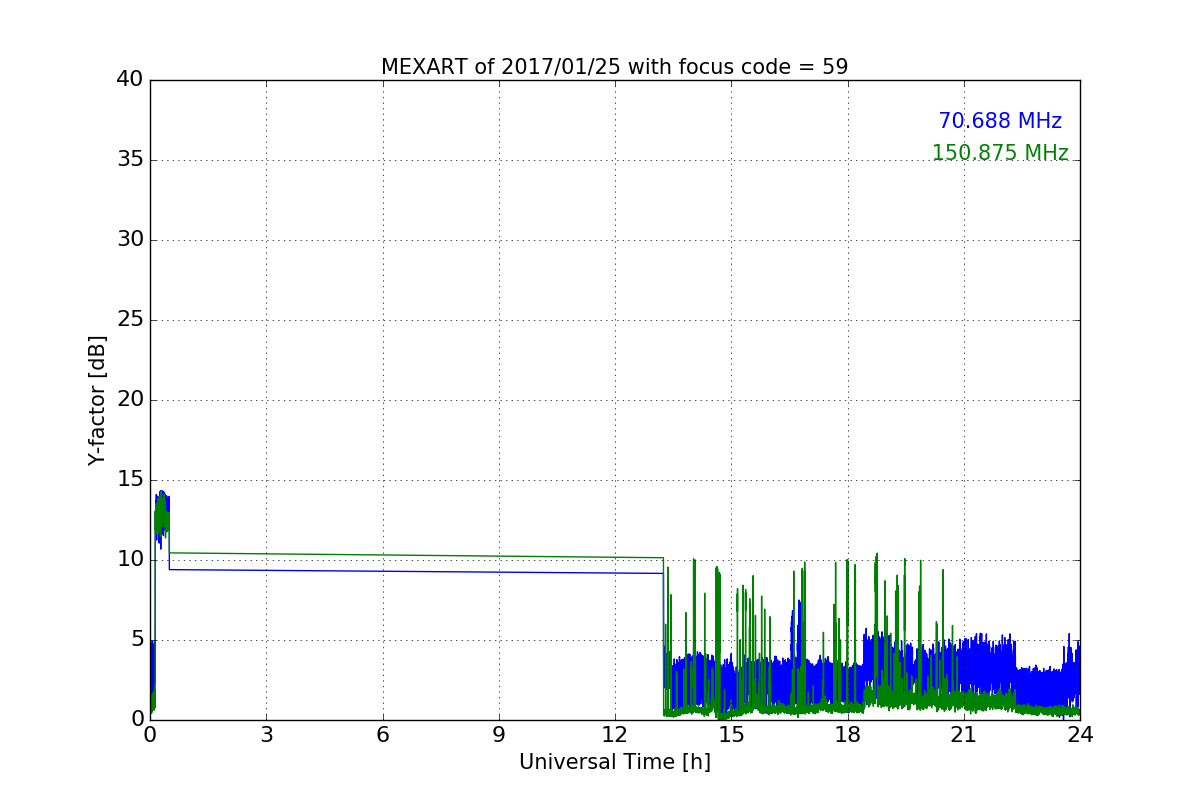
Task: Click the y-axis tick label '30'
Action: click(130, 240)
